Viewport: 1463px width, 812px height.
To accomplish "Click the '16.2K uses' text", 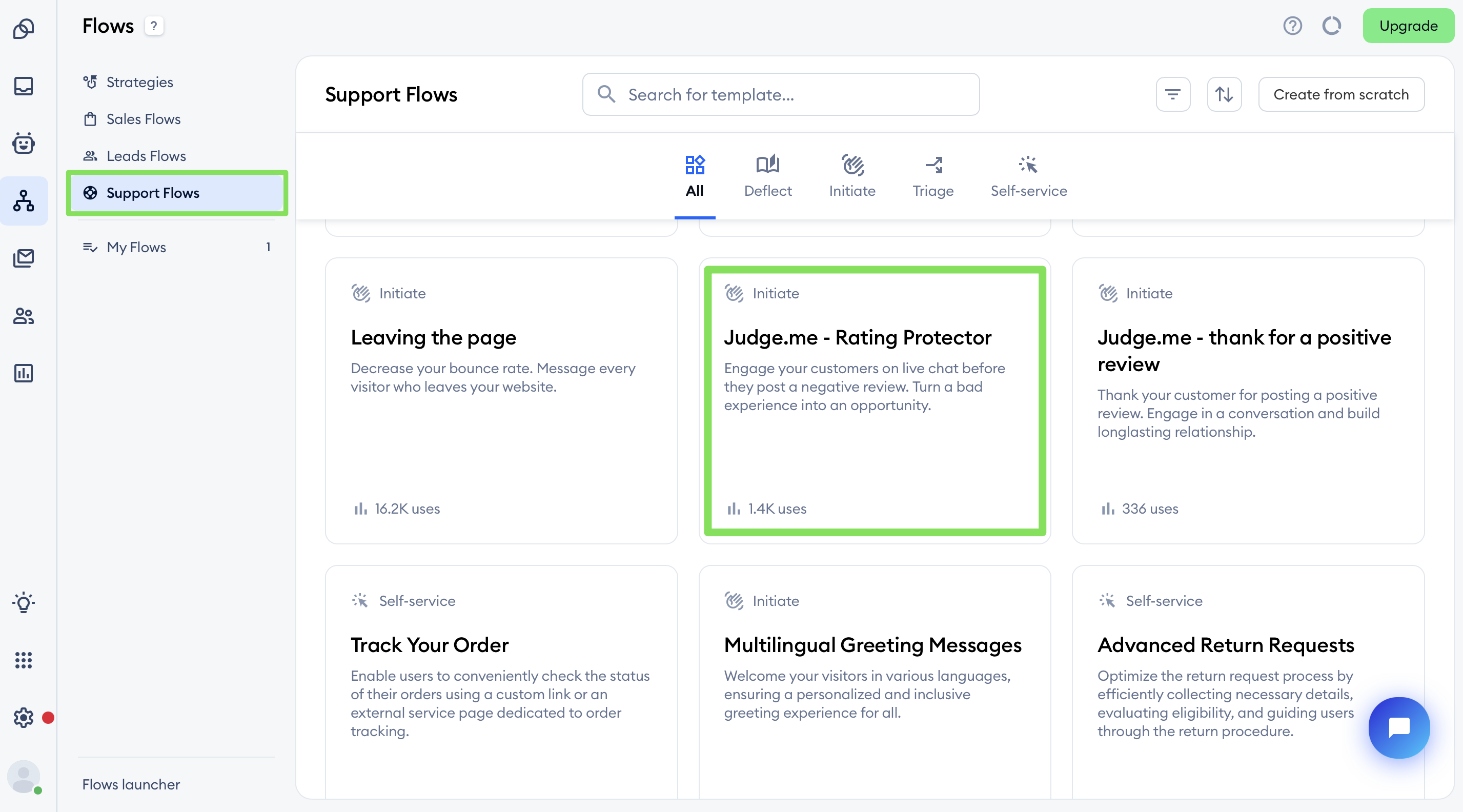I will coord(407,509).
